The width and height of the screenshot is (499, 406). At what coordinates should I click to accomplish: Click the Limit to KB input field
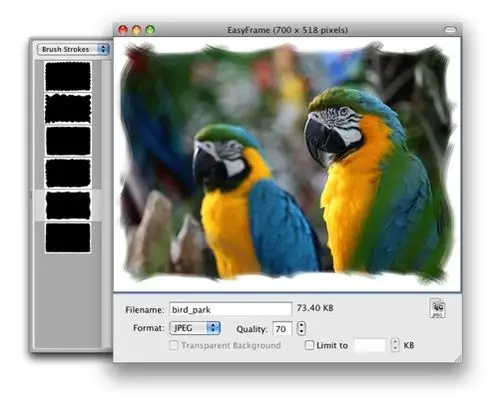pyautogui.click(x=369, y=345)
